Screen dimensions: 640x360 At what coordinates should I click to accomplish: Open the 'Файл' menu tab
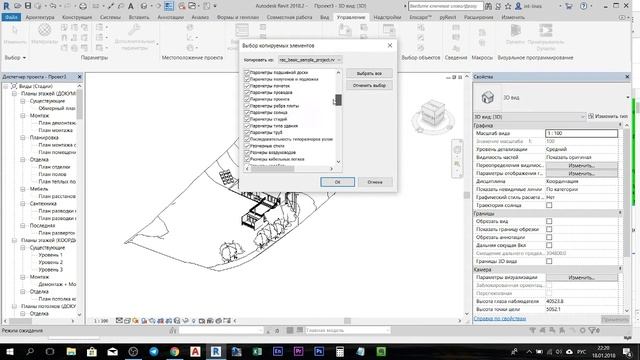pos(11,17)
